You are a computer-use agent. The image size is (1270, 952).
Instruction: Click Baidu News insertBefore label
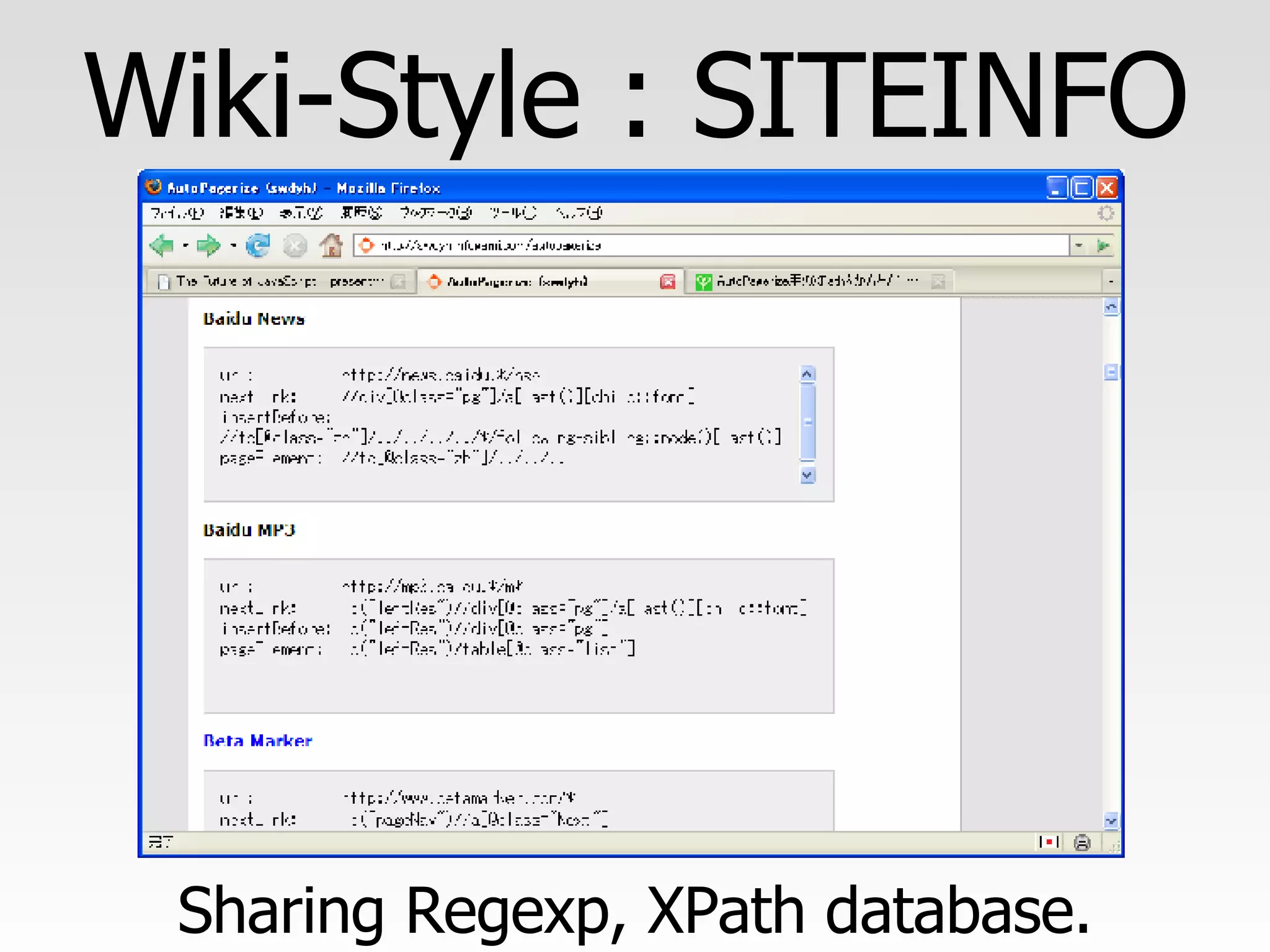coord(276,417)
